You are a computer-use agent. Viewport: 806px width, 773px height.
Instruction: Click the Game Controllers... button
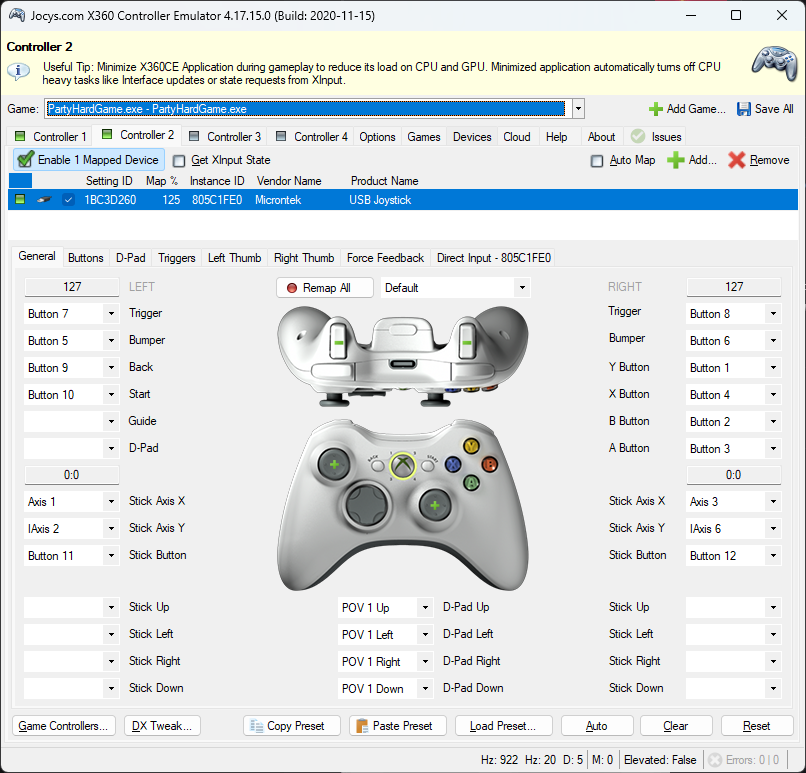pyautogui.click(x=63, y=726)
